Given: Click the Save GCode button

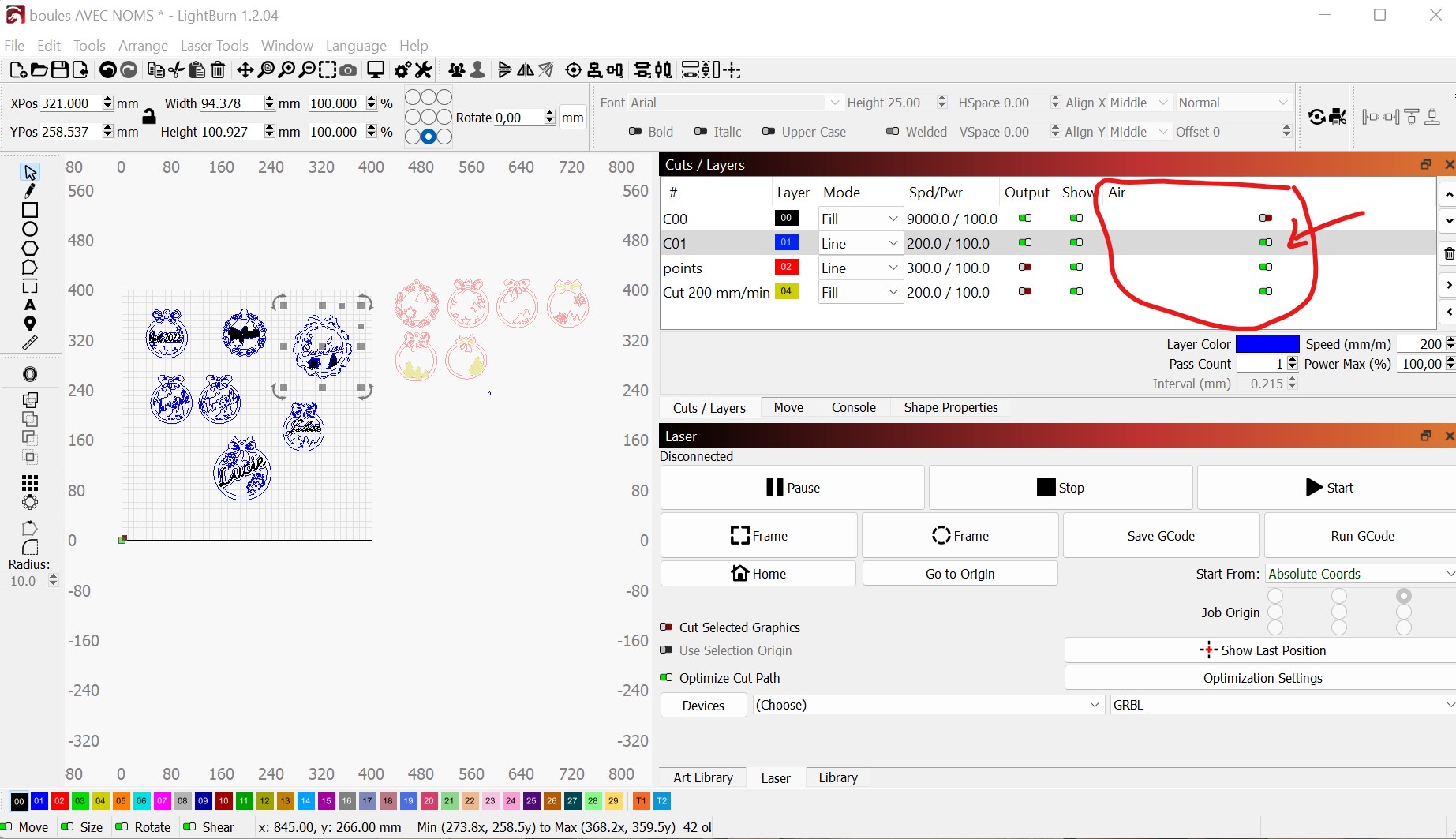Looking at the screenshot, I should [x=1161, y=536].
